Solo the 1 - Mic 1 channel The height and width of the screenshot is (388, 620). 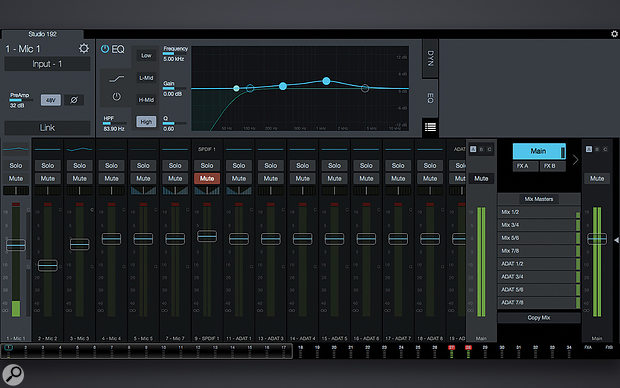[x=16, y=165]
